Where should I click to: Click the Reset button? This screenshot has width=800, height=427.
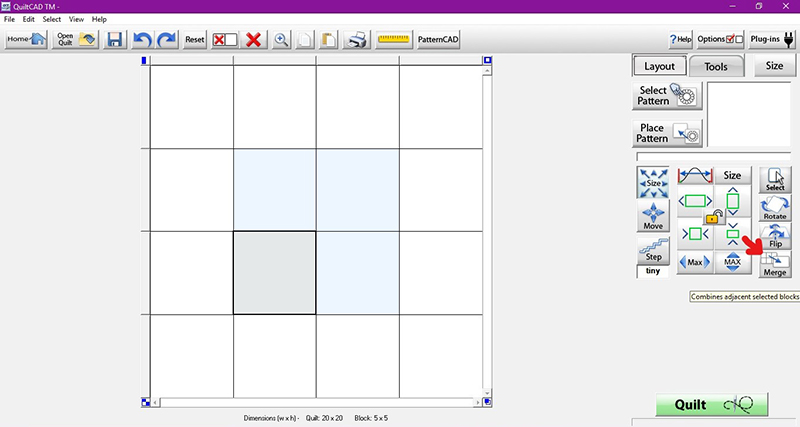pyautogui.click(x=194, y=39)
